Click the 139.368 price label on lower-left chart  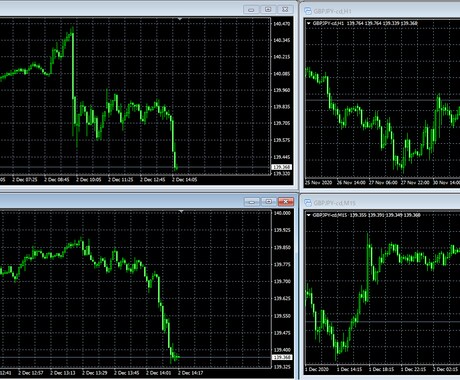pyautogui.click(x=282, y=357)
